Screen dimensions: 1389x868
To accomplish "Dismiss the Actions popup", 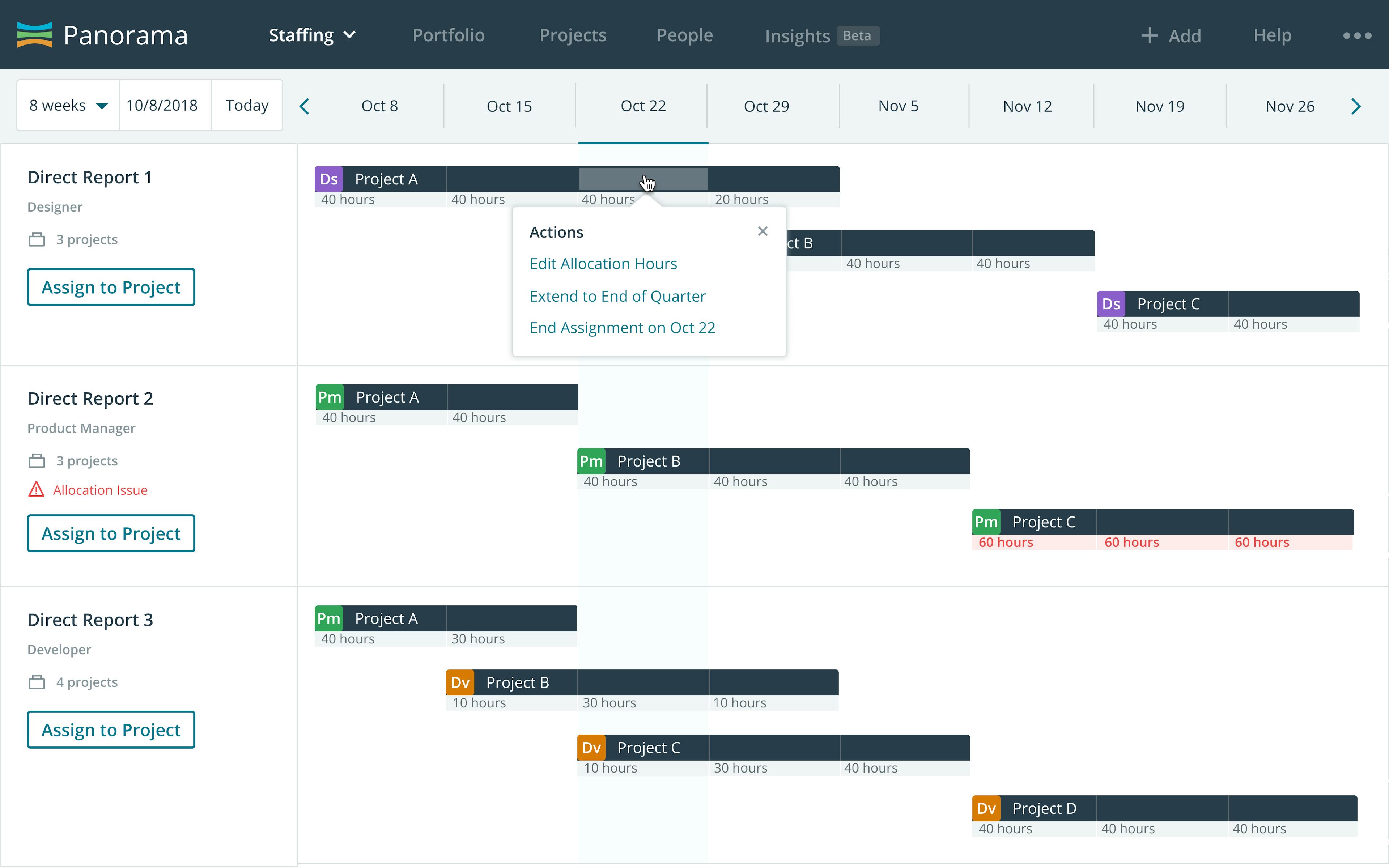I will click(x=762, y=231).
